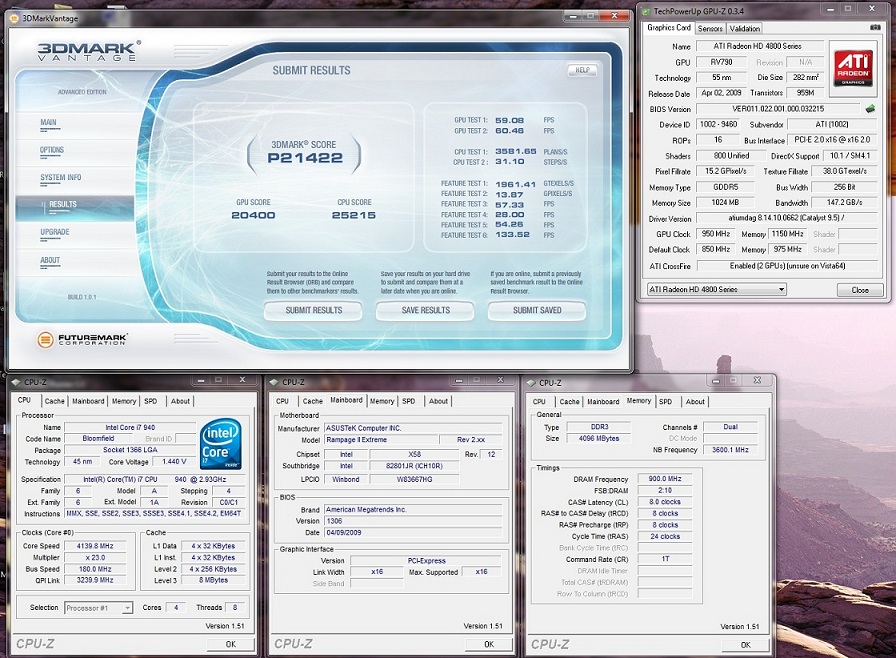
Task: Click the 3DMark score P21422
Action: (305, 158)
